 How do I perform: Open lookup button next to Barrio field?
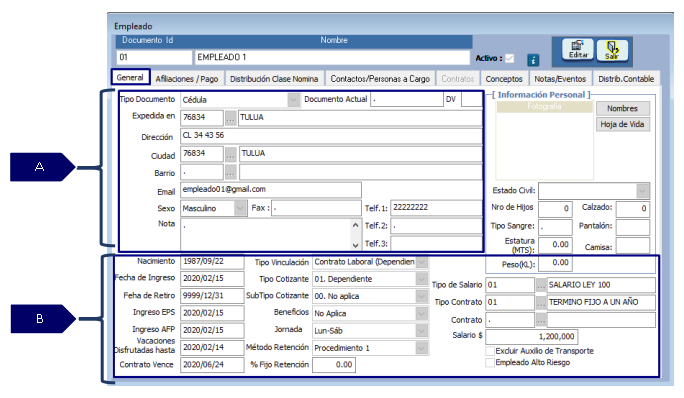(x=230, y=173)
